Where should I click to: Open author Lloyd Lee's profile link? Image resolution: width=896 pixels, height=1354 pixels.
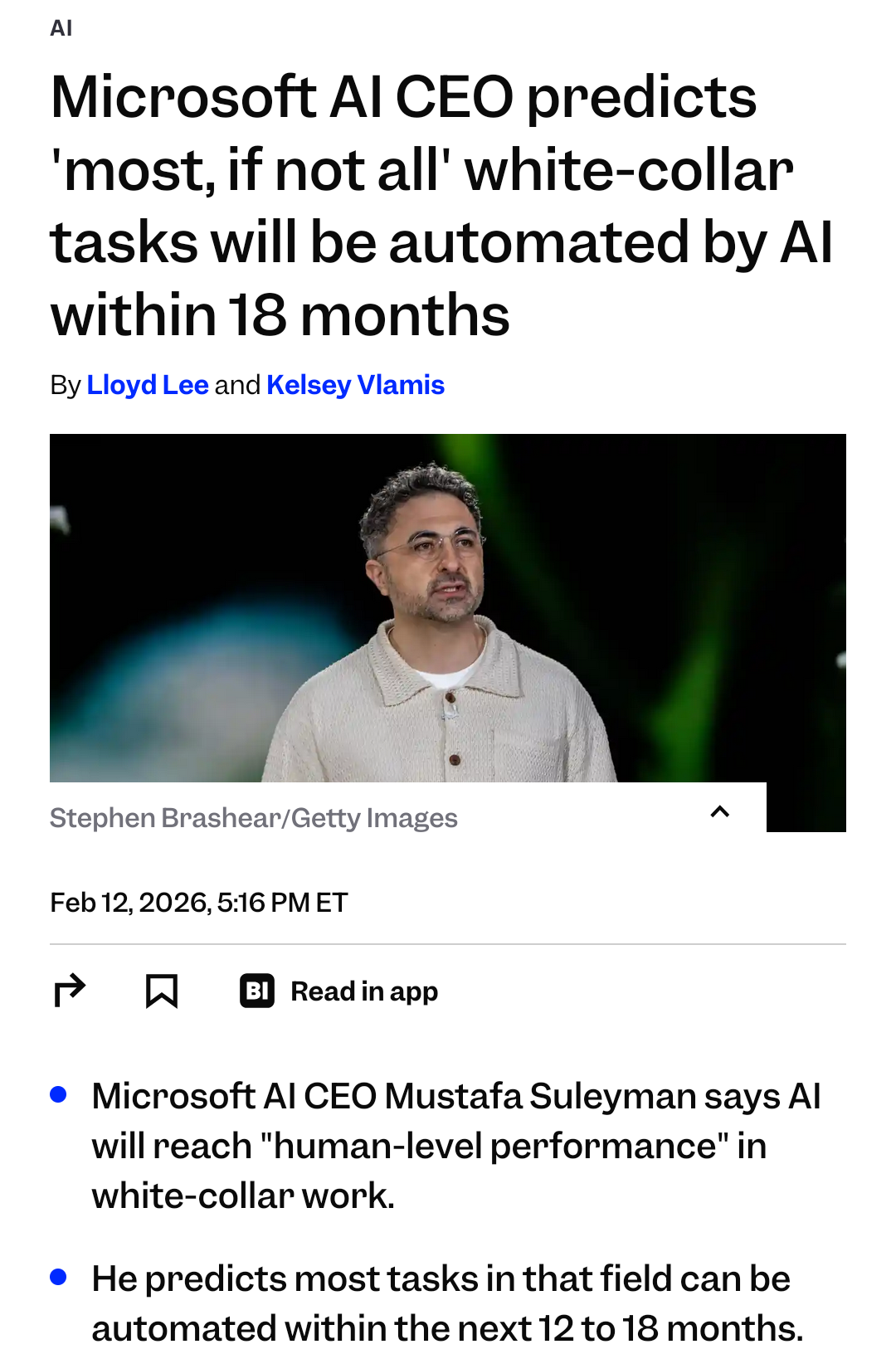tap(148, 385)
